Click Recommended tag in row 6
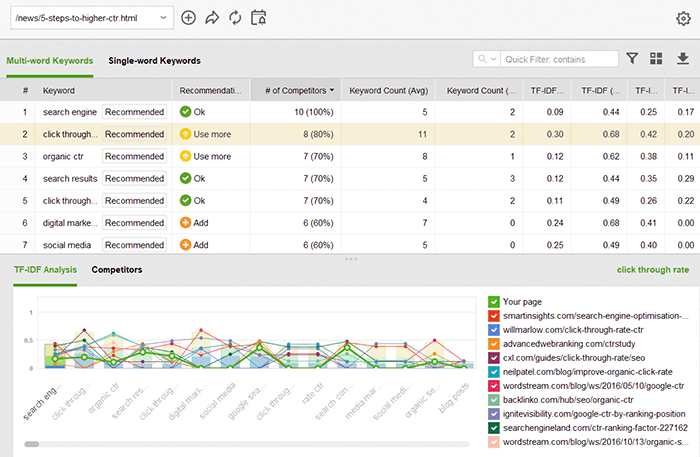 click(134, 222)
